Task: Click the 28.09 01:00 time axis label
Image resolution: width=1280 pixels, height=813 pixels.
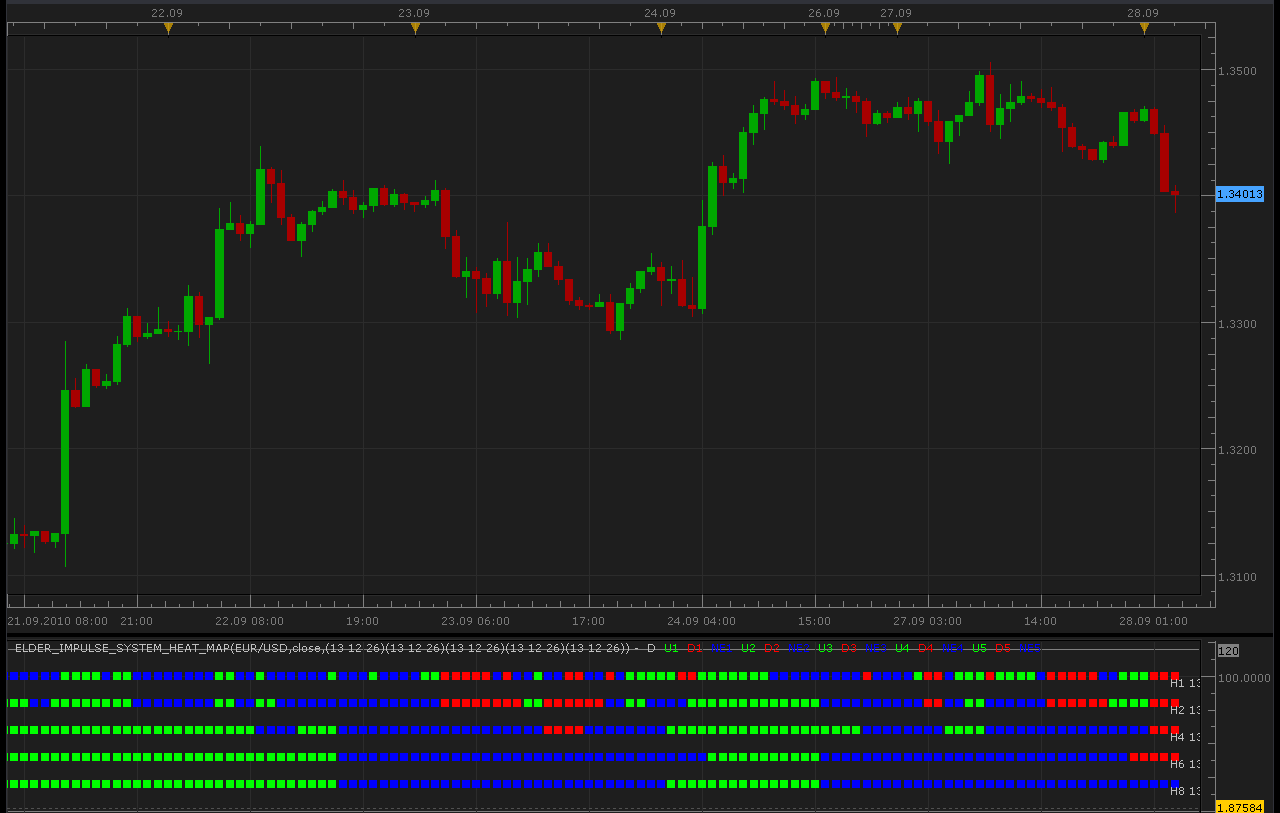Action: 1153,620
